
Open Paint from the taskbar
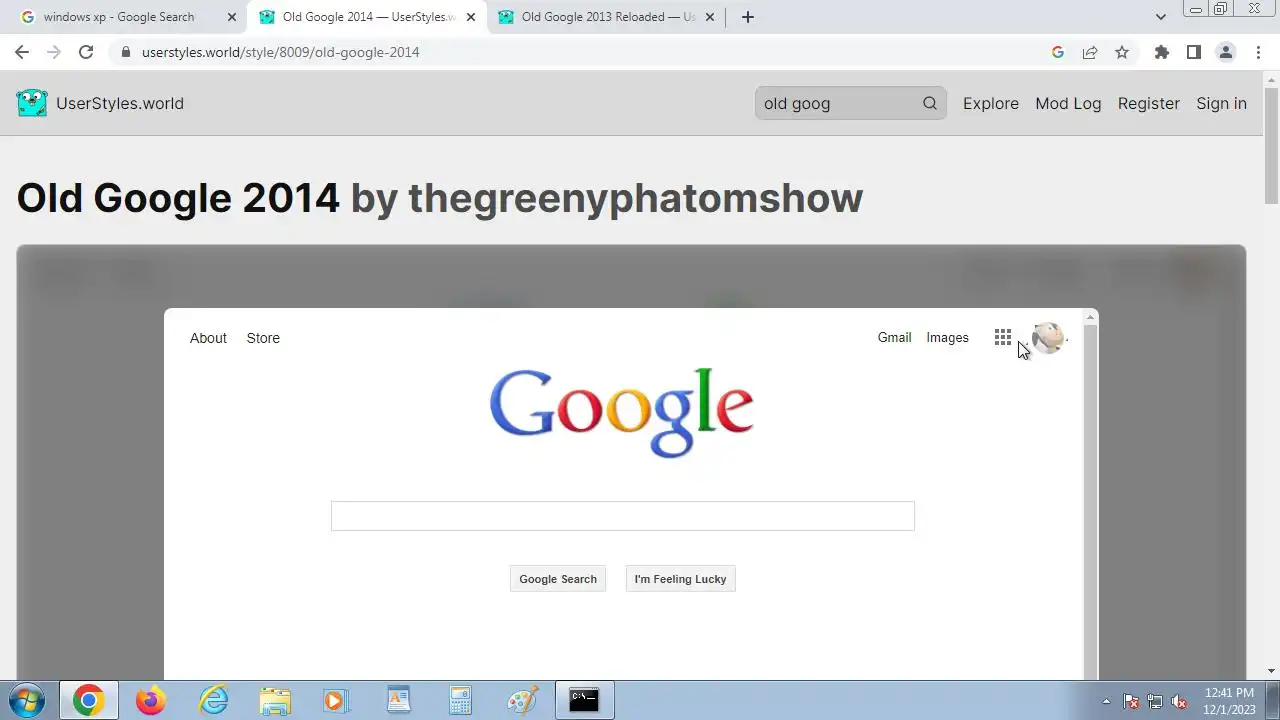522,700
